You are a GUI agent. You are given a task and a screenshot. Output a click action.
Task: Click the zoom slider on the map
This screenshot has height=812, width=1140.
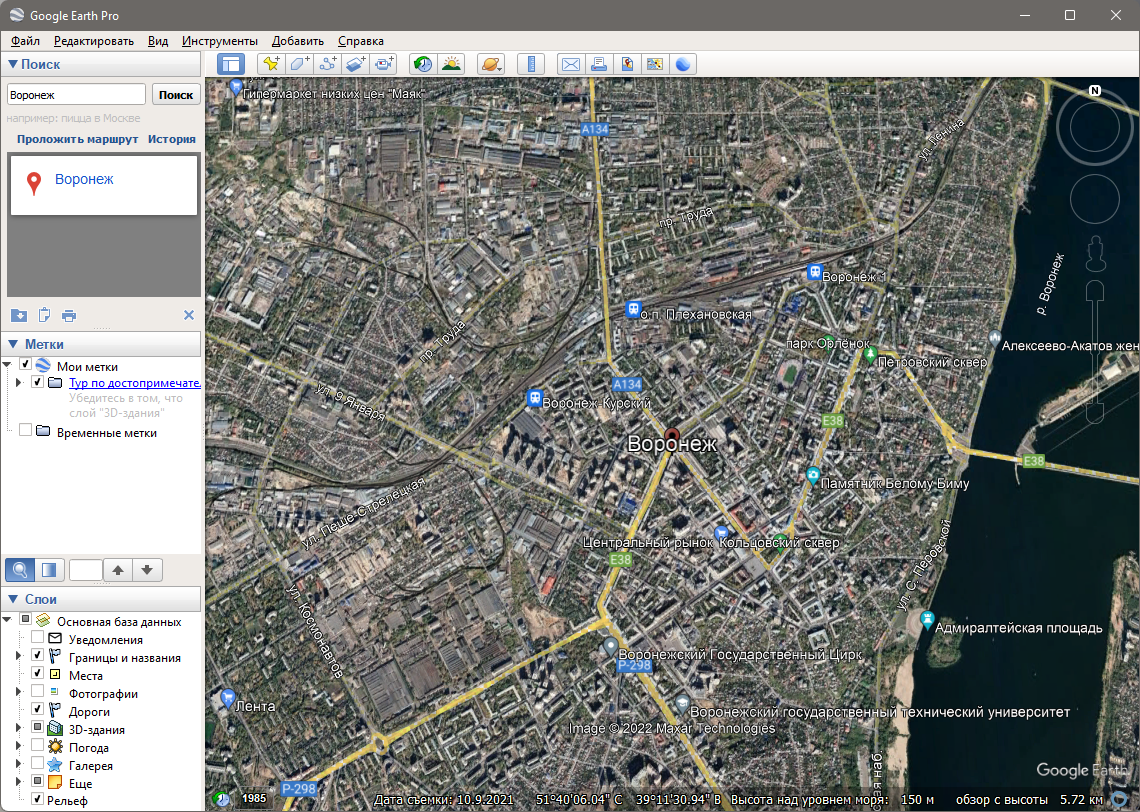point(1095,350)
